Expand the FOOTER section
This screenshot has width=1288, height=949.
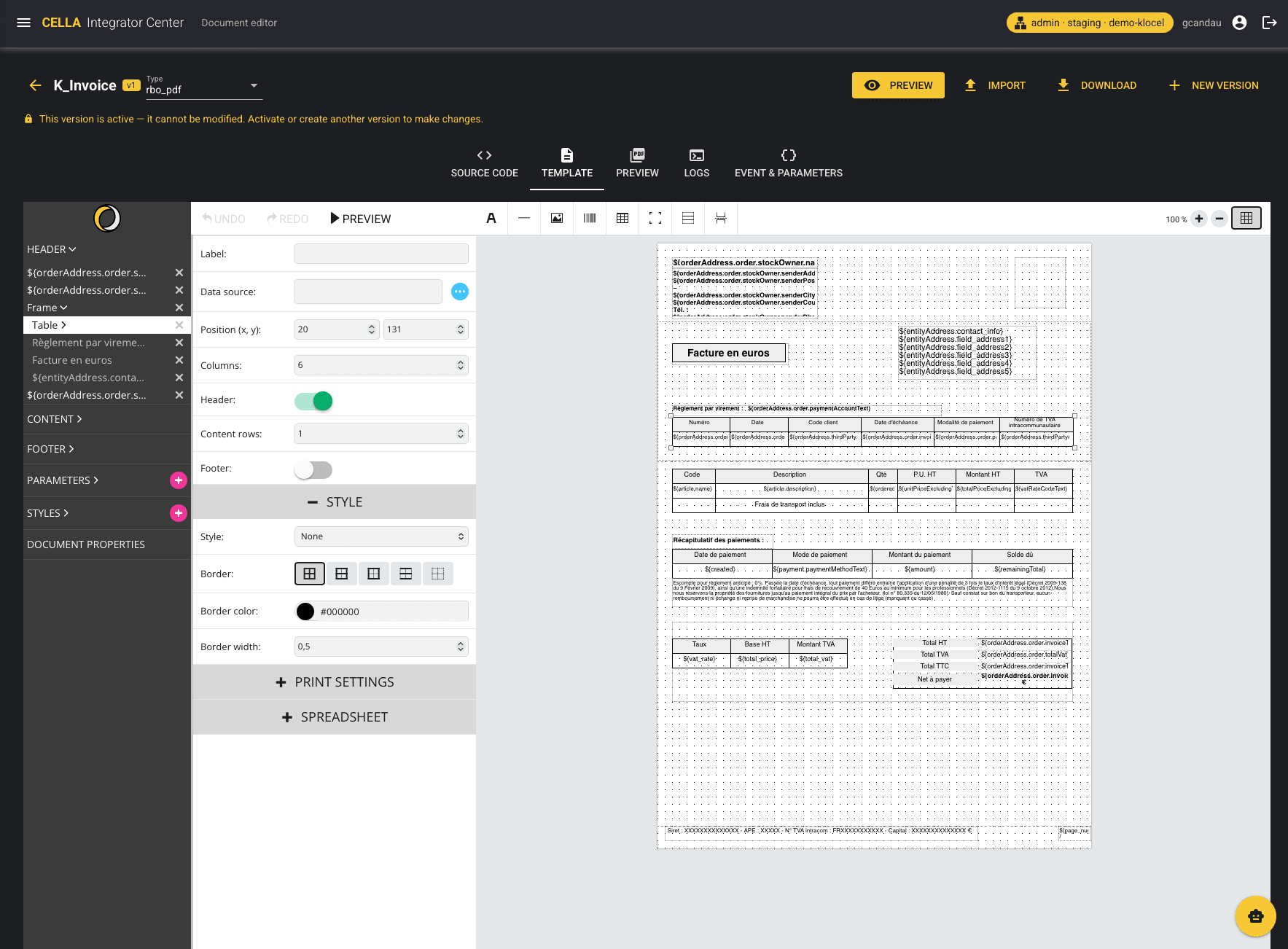click(50, 449)
